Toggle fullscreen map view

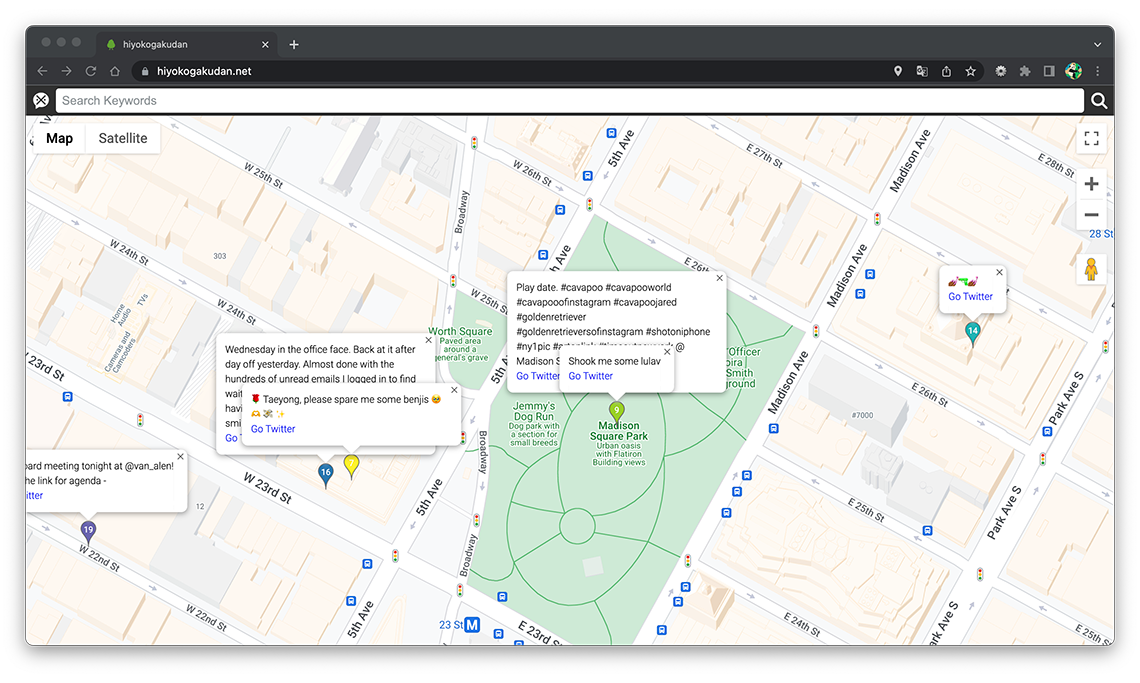pyautogui.click(x=1091, y=138)
